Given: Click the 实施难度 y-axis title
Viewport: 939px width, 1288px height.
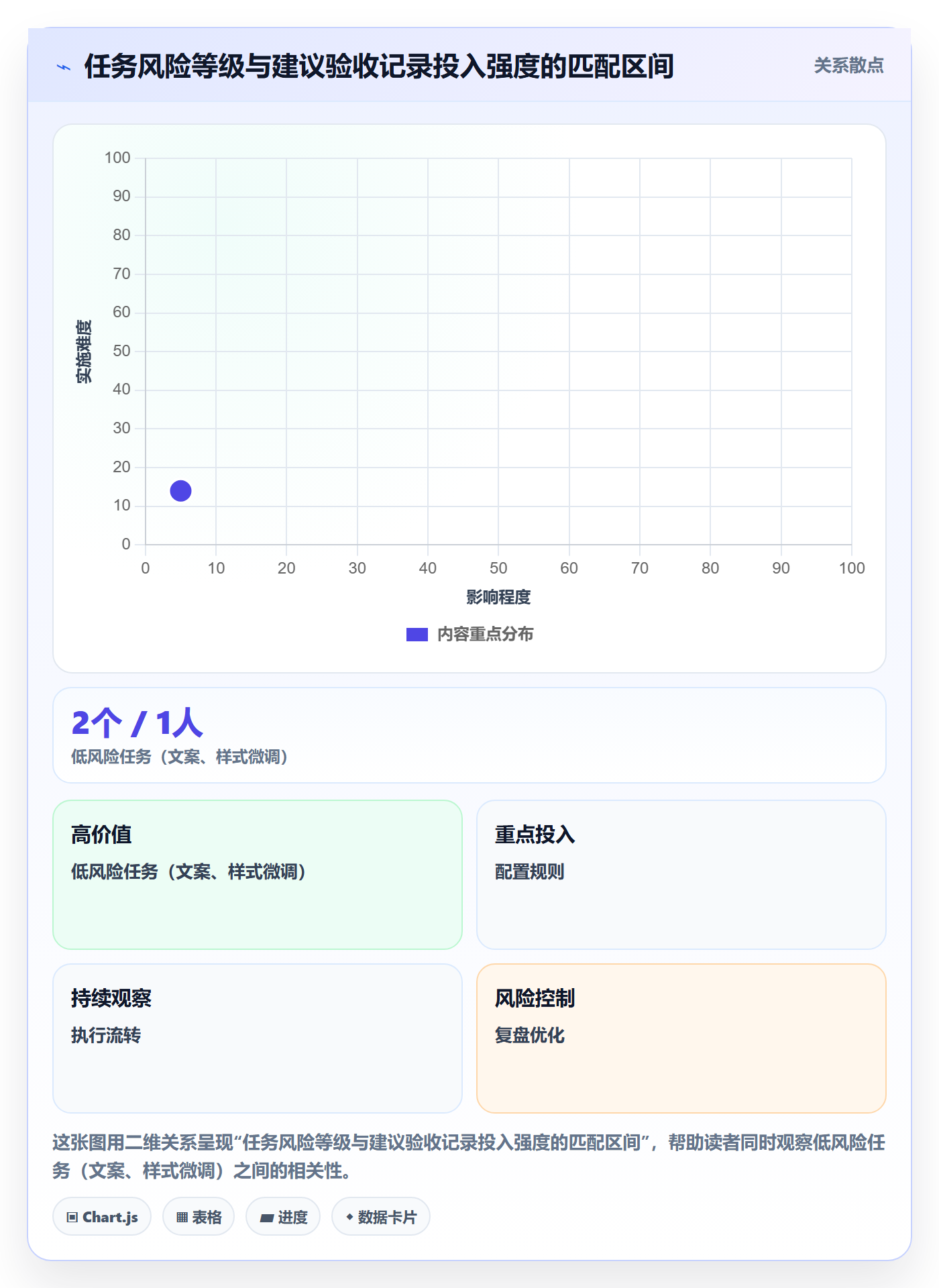Looking at the screenshot, I should pos(84,352).
